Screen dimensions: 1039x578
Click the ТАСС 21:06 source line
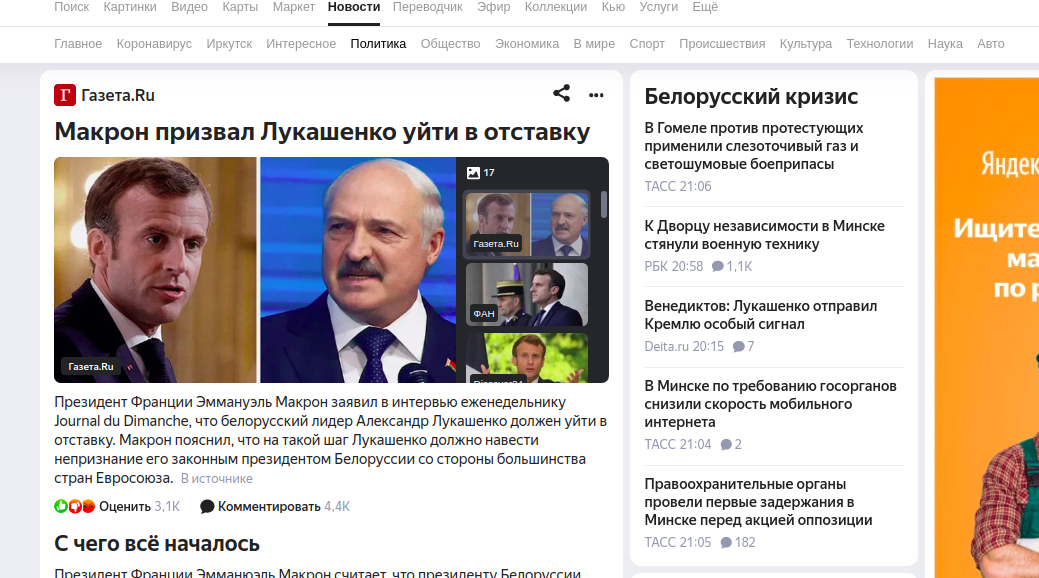[678, 187]
